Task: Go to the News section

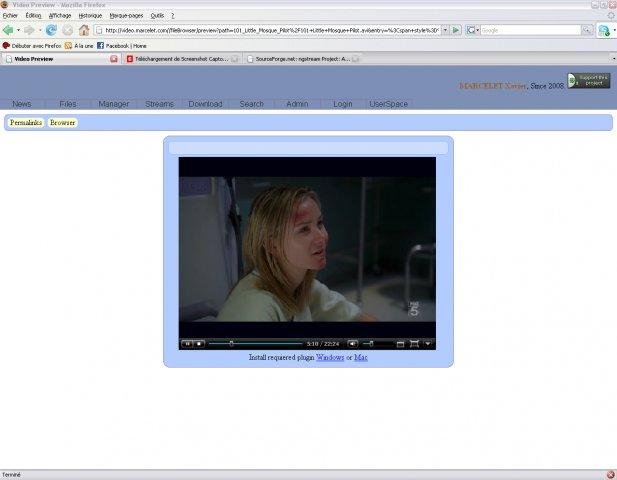Action: click(x=22, y=104)
